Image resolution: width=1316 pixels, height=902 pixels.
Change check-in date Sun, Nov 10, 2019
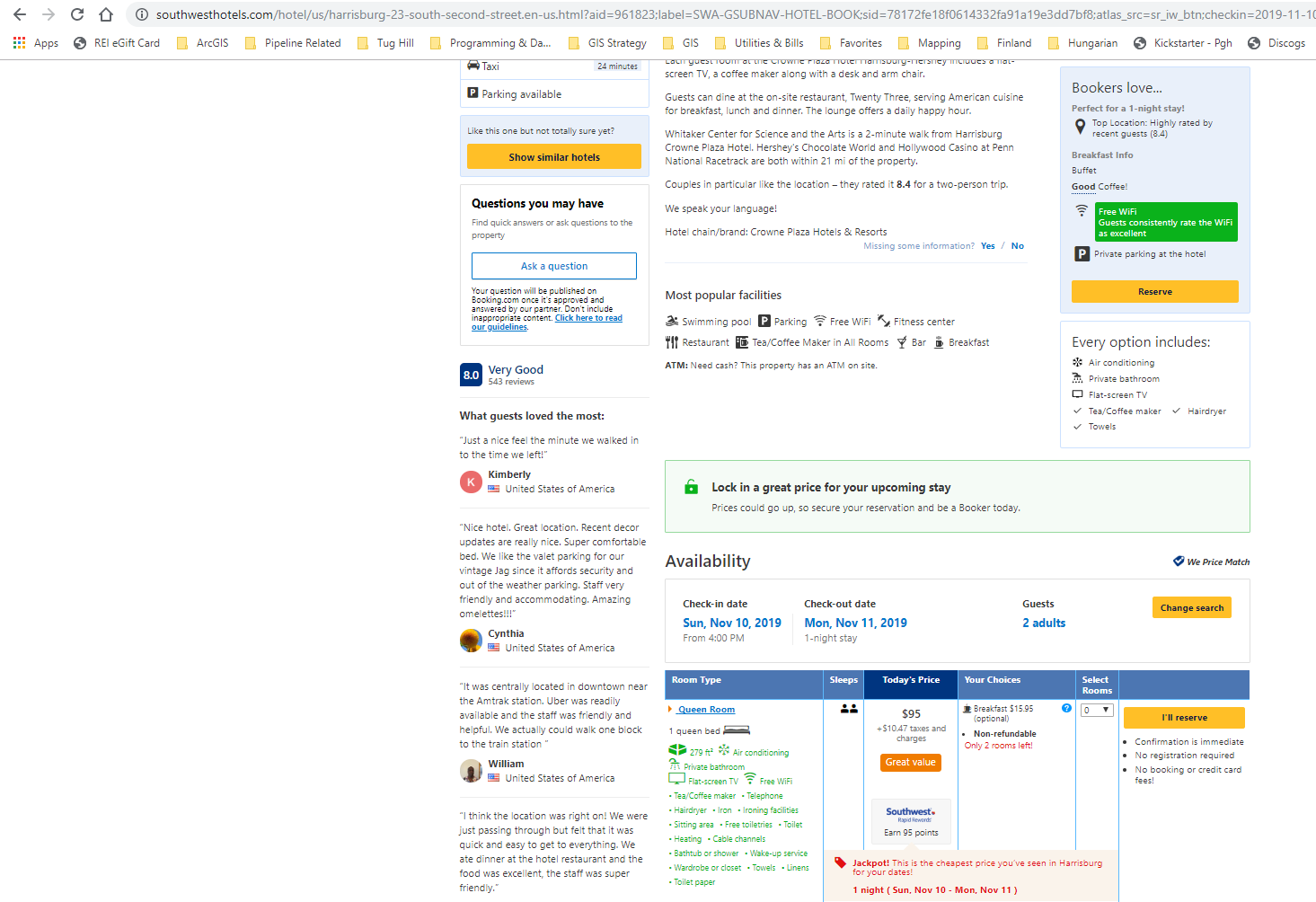click(732, 623)
